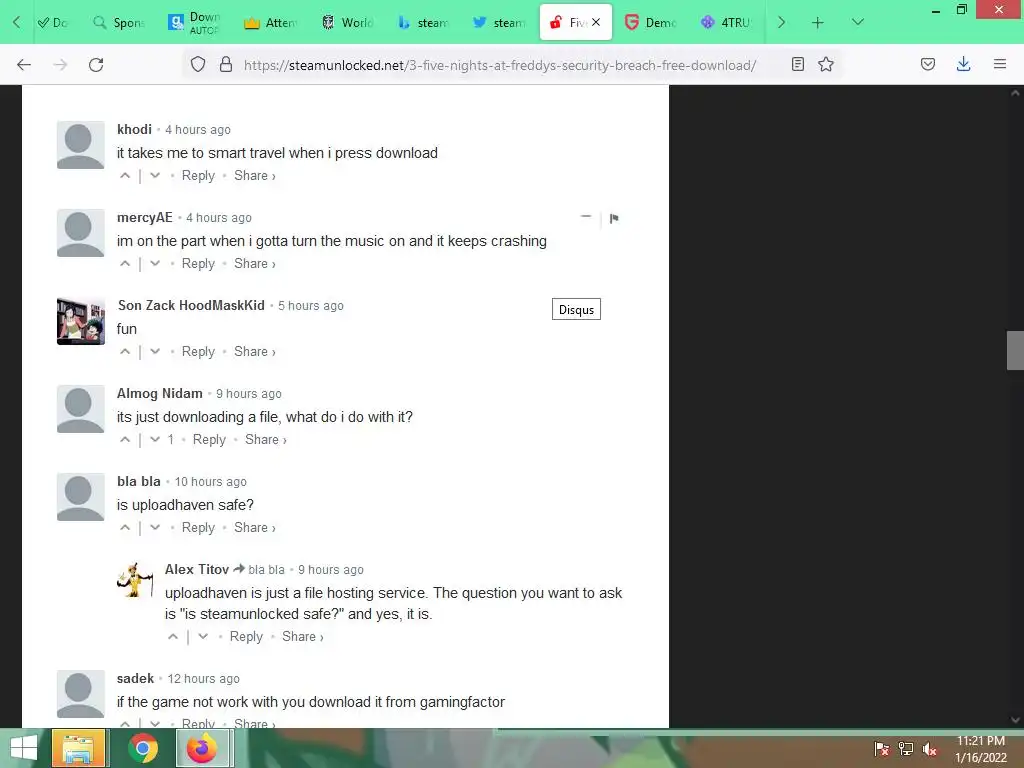Reply to bla bla's uploadhaven question

198,528
